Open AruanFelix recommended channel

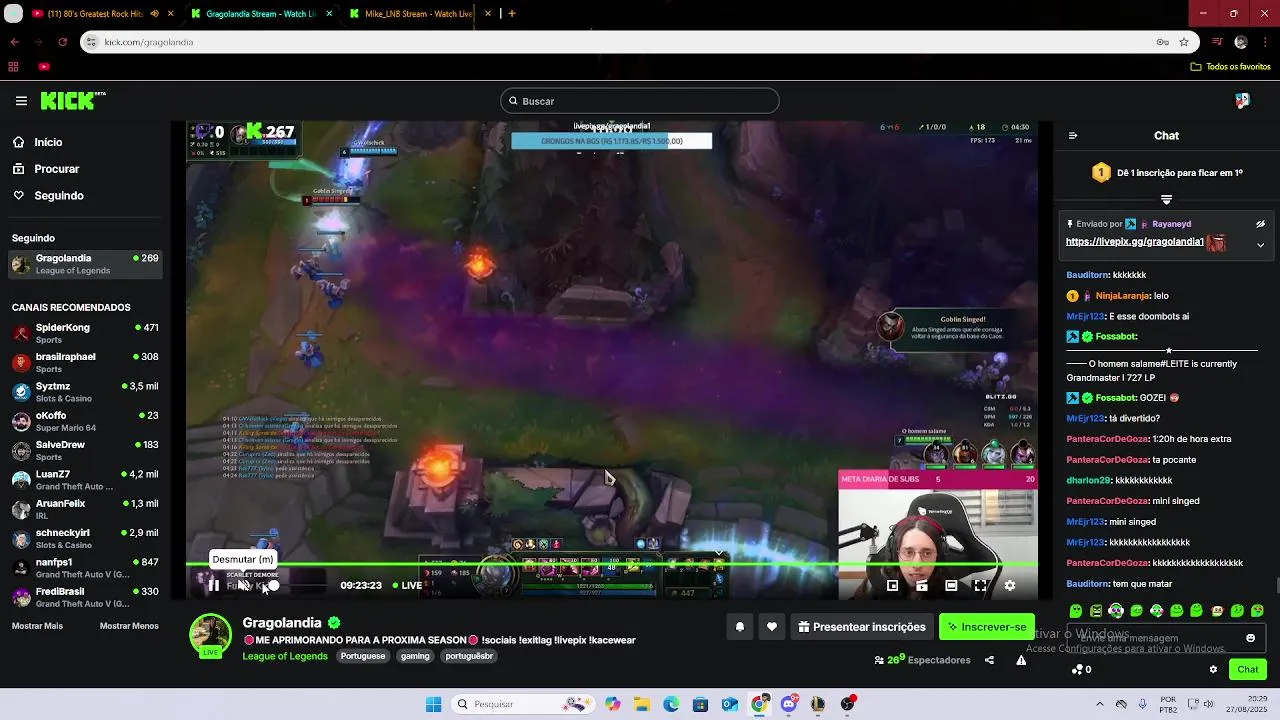click(x=86, y=509)
